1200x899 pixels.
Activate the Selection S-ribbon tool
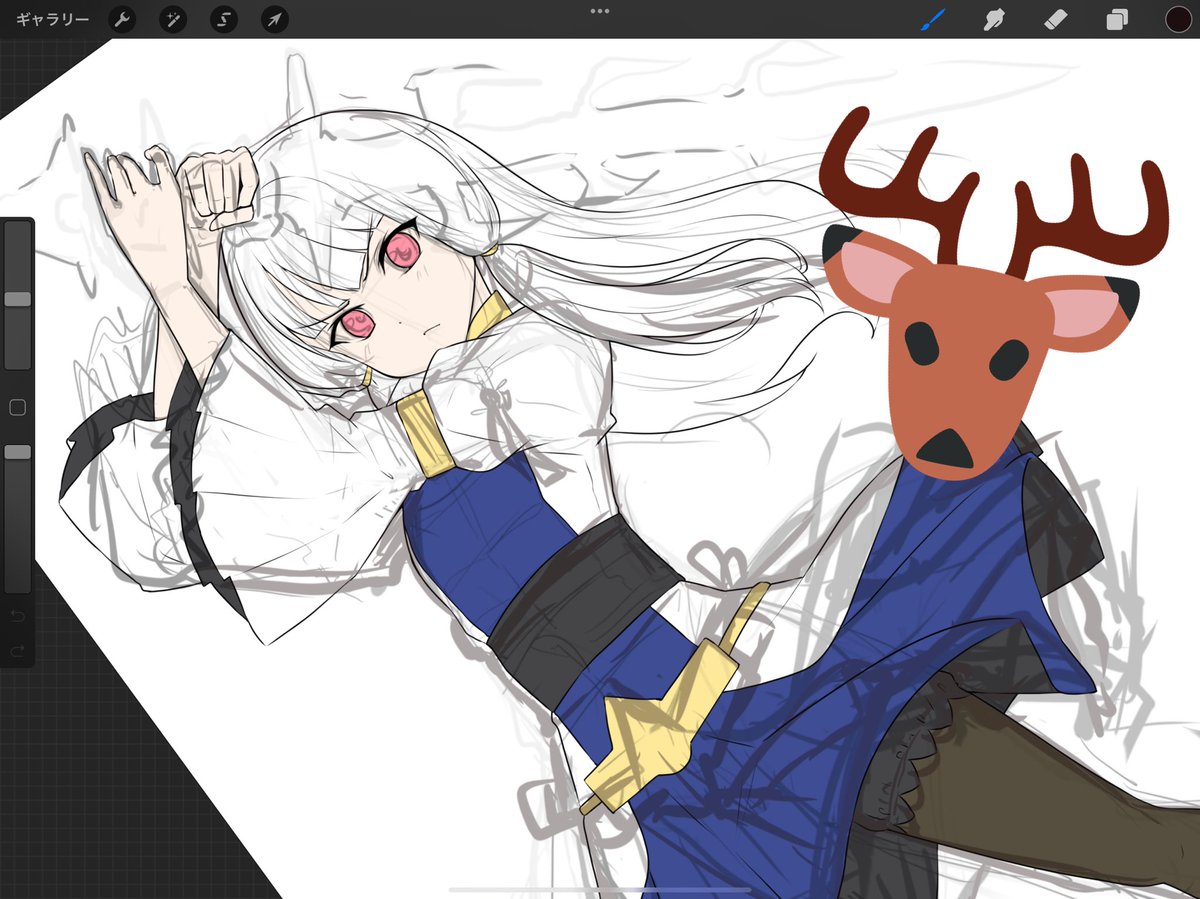(224, 19)
